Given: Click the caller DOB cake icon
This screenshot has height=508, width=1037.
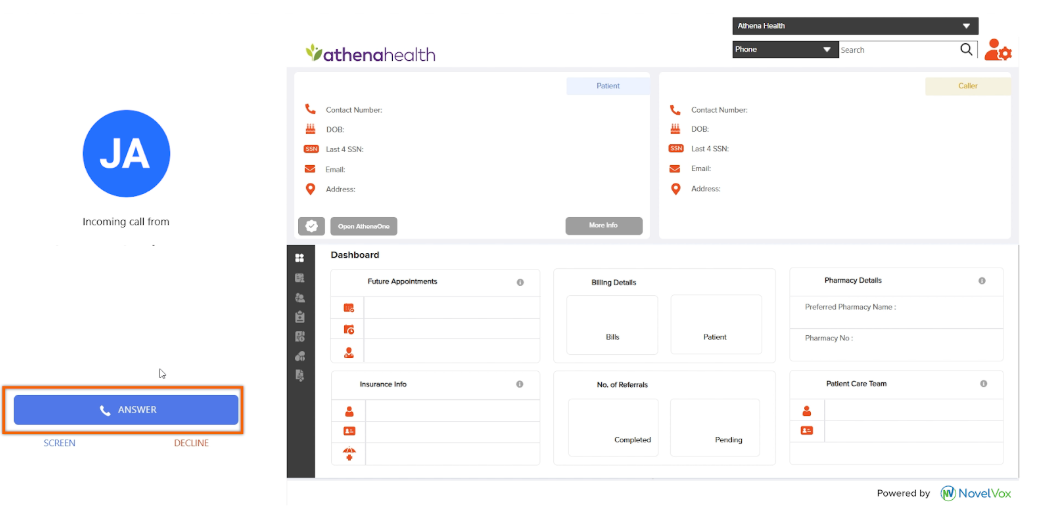Looking at the screenshot, I should pyautogui.click(x=675, y=130).
